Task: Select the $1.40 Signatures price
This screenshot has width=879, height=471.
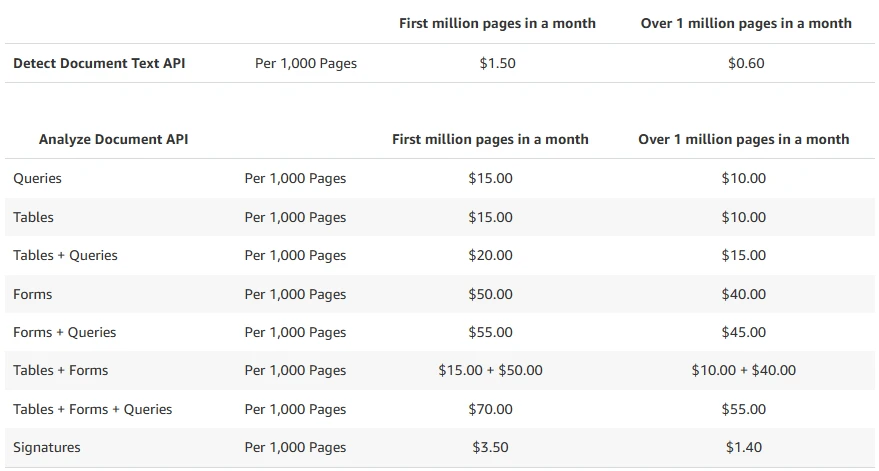Action: (x=743, y=447)
